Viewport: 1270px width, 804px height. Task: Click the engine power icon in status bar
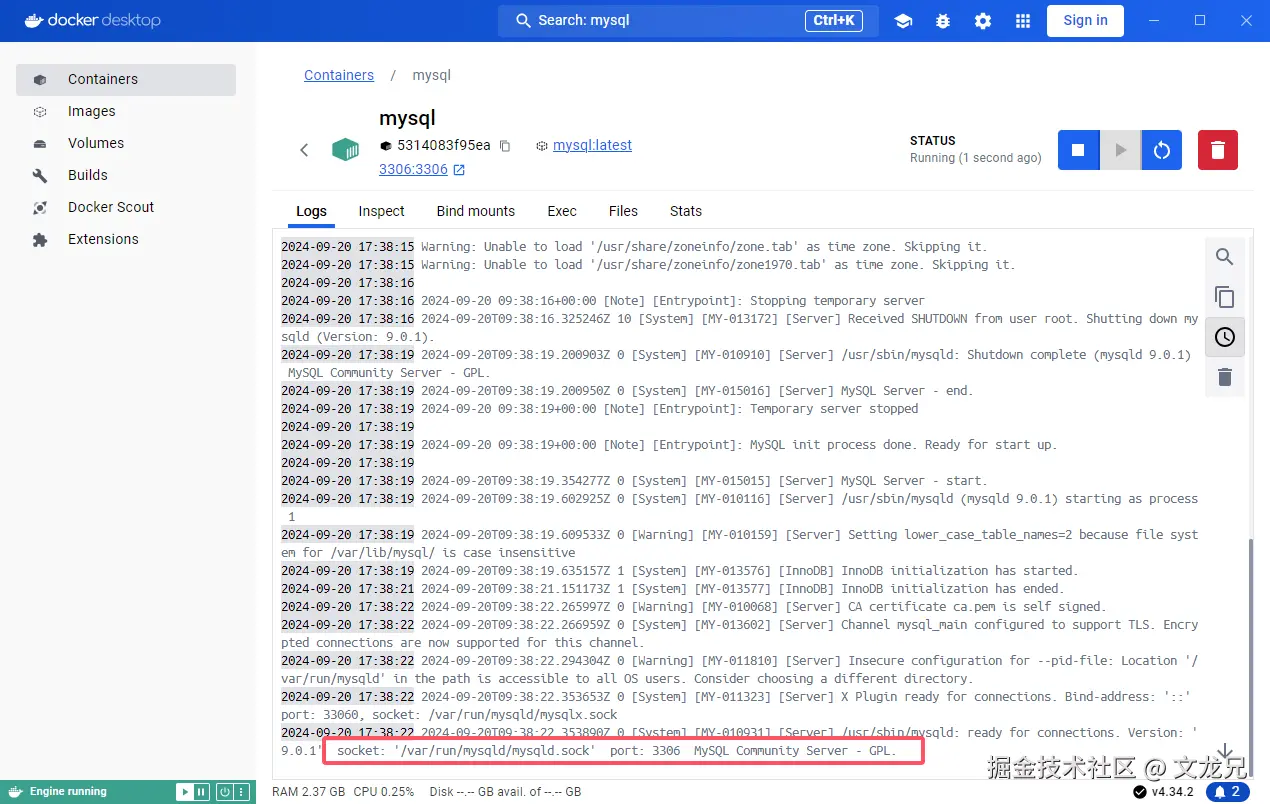pyautogui.click(x=225, y=792)
